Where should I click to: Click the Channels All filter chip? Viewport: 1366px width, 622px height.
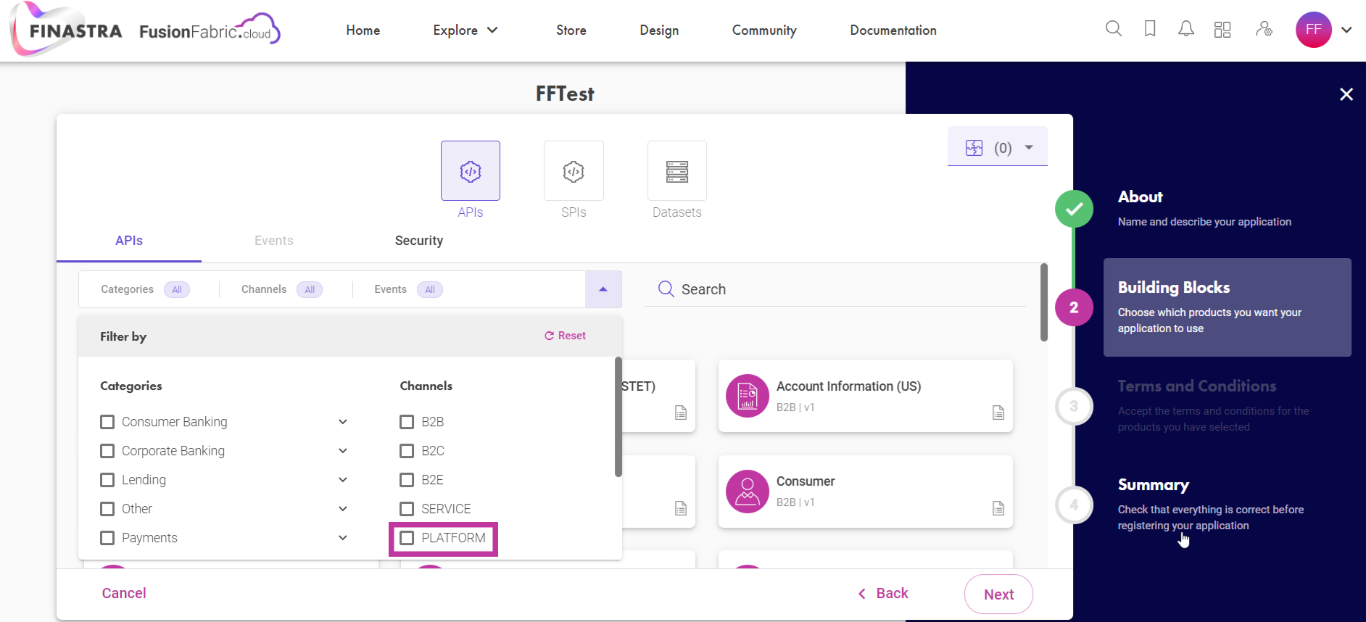coord(310,290)
